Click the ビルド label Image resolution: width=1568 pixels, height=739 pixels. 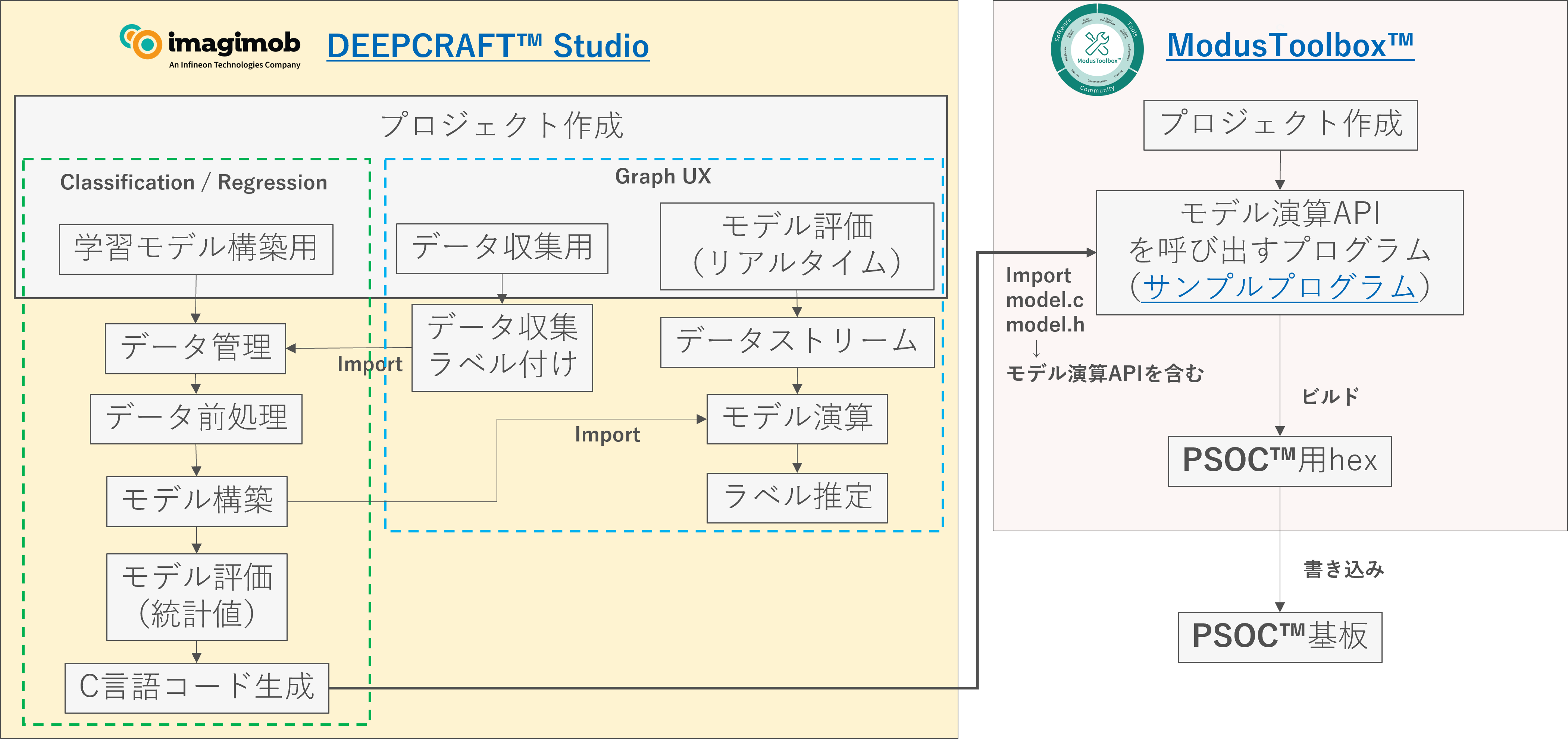point(1330,397)
